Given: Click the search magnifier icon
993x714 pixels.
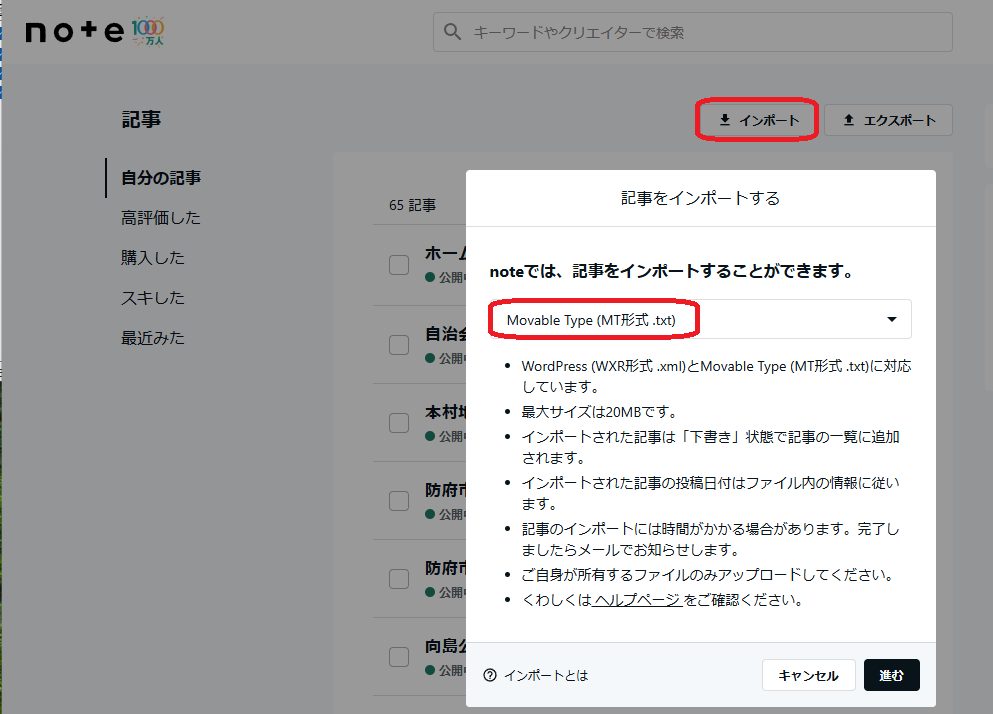Looking at the screenshot, I should coord(452,32).
